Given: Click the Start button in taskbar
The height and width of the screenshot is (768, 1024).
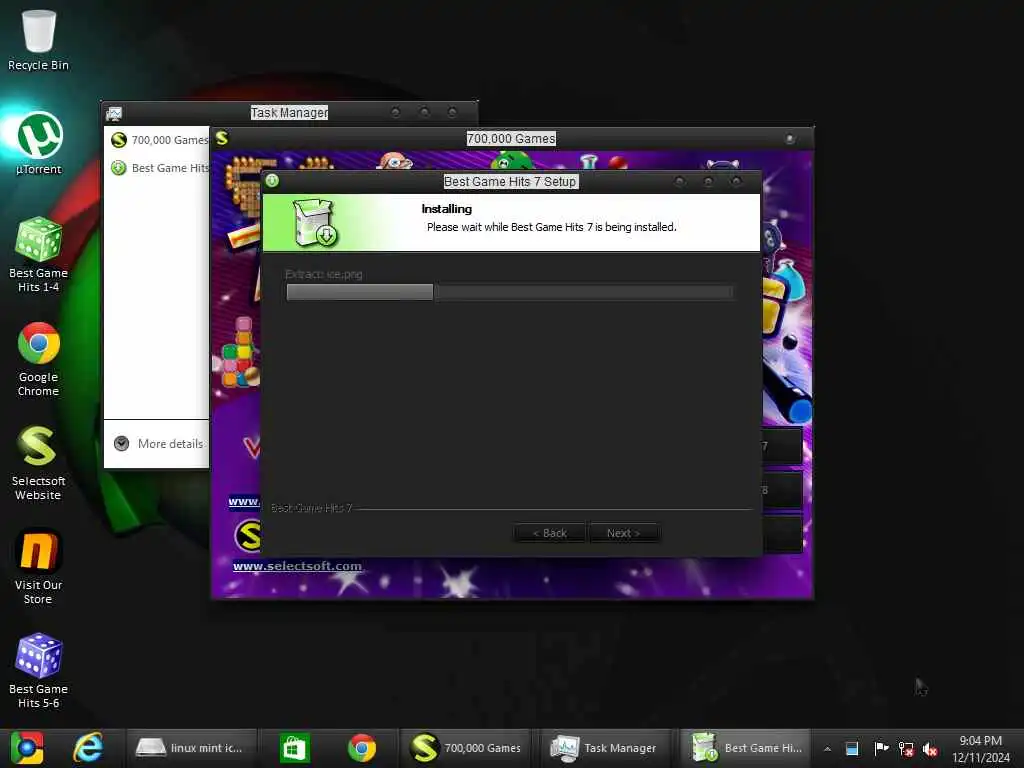Looking at the screenshot, I should (27, 748).
